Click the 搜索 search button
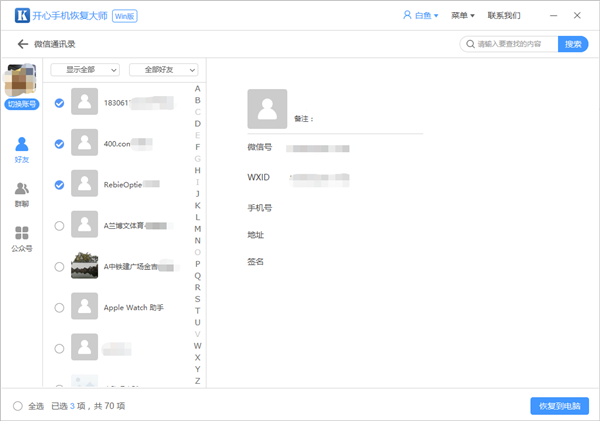This screenshot has height=421, width=600. point(573,44)
